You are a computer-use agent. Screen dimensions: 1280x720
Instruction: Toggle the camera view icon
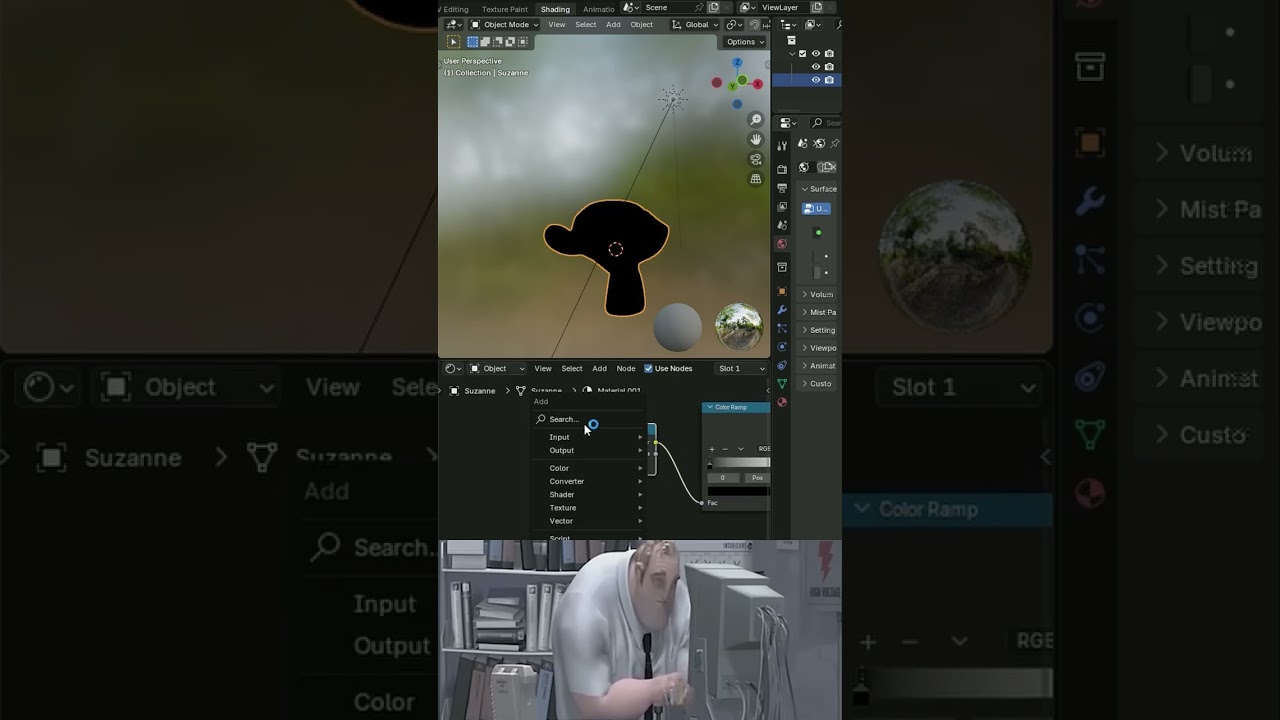756,159
